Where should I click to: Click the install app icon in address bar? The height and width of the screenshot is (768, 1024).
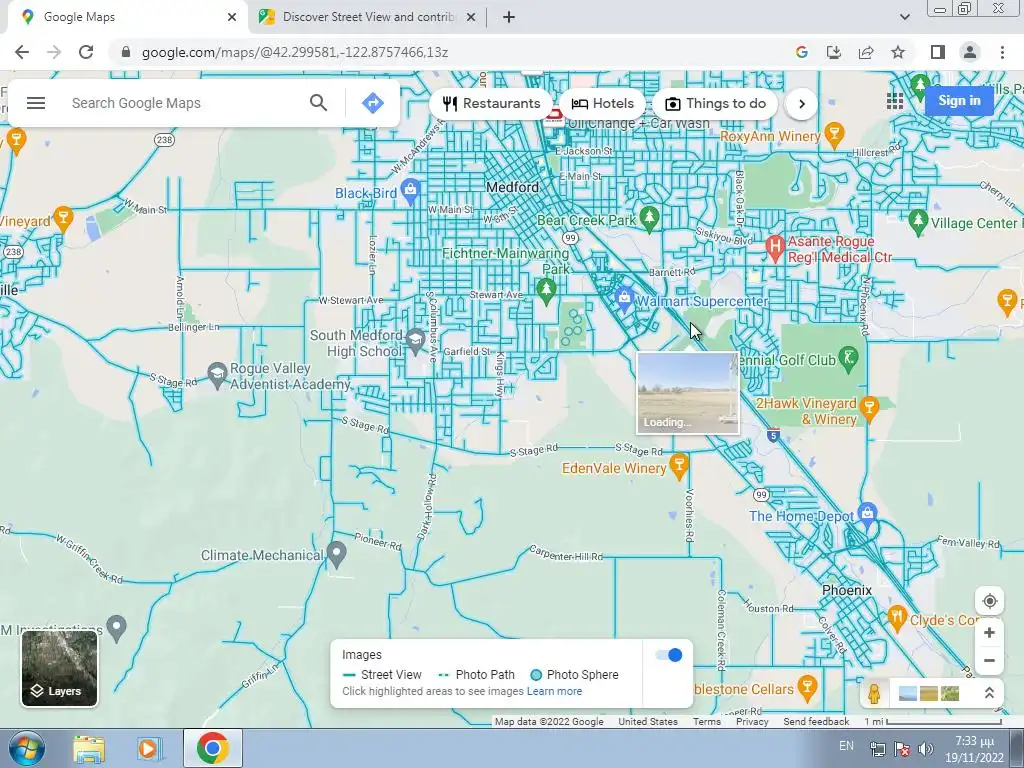pyautogui.click(x=834, y=52)
